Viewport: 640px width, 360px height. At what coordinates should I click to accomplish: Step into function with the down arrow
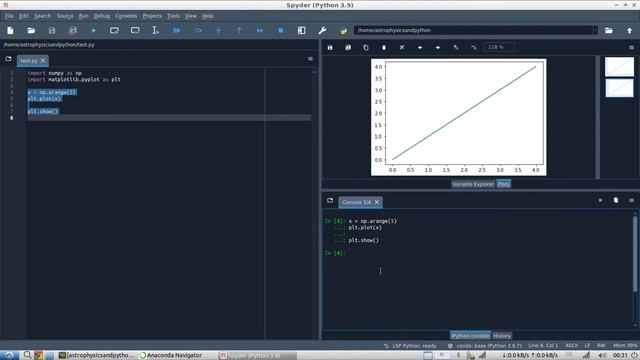(218, 31)
